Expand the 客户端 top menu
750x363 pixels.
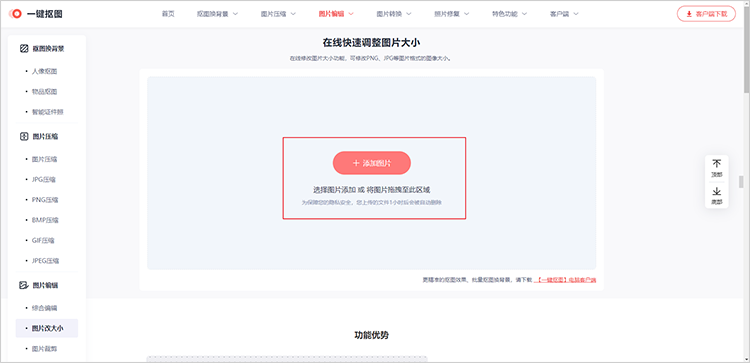pos(564,14)
